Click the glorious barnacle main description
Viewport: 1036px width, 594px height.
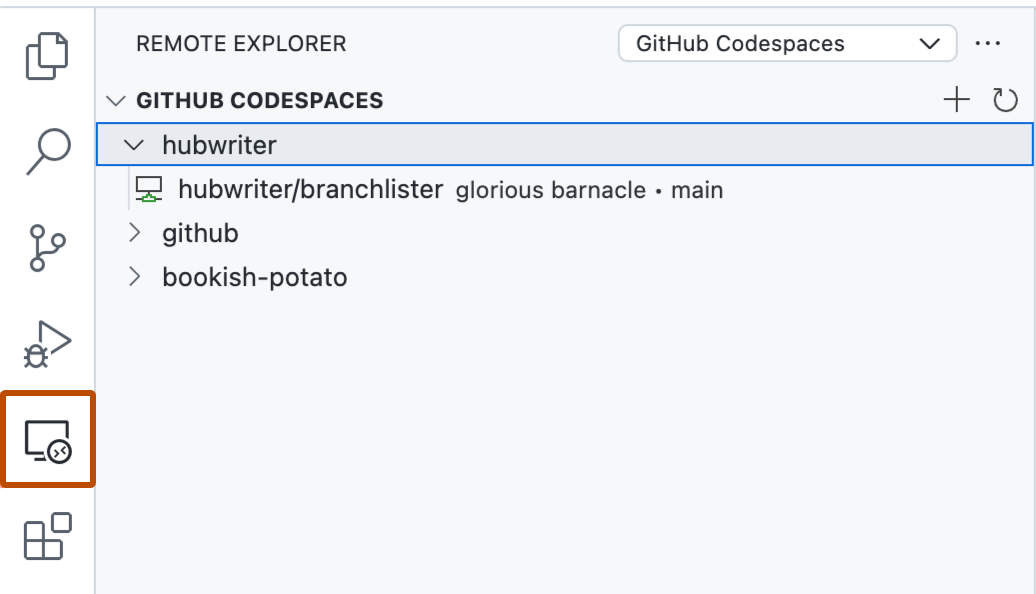(x=589, y=190)
